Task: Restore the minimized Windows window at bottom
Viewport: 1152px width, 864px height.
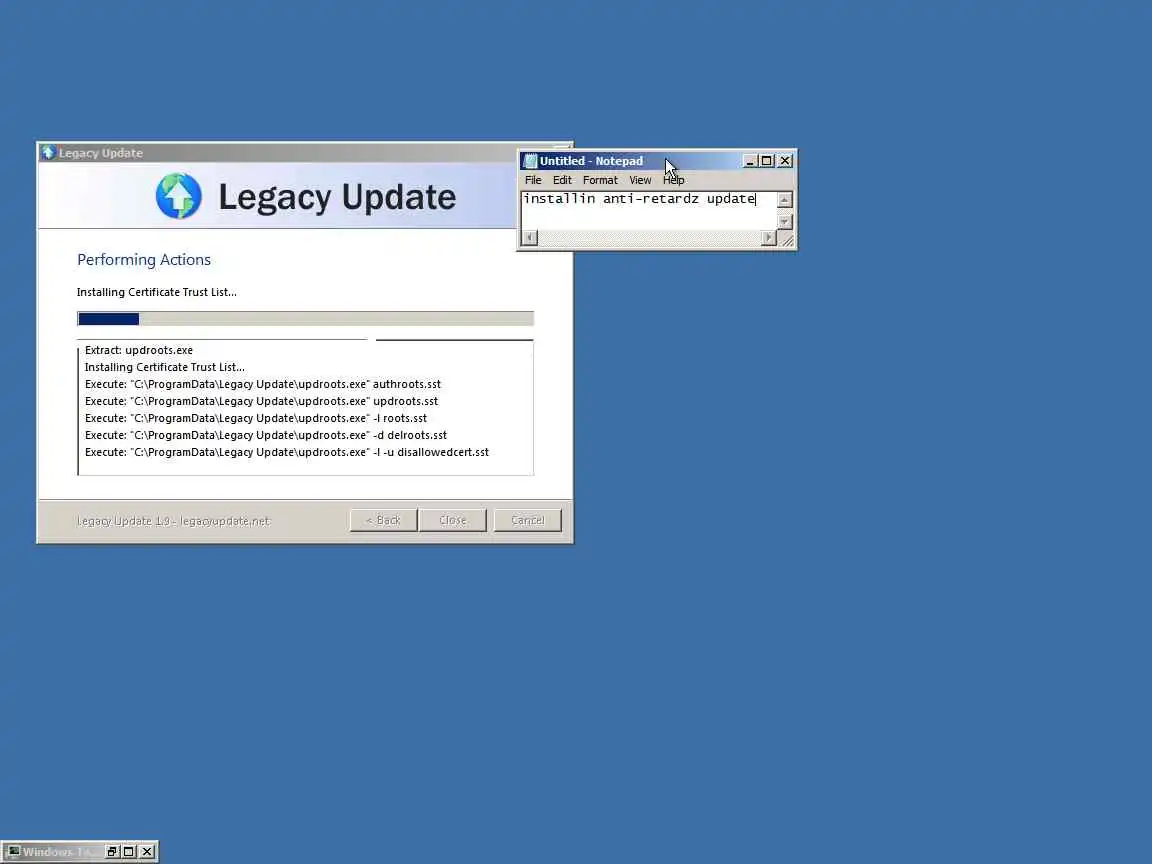Action: pos(112,852)
